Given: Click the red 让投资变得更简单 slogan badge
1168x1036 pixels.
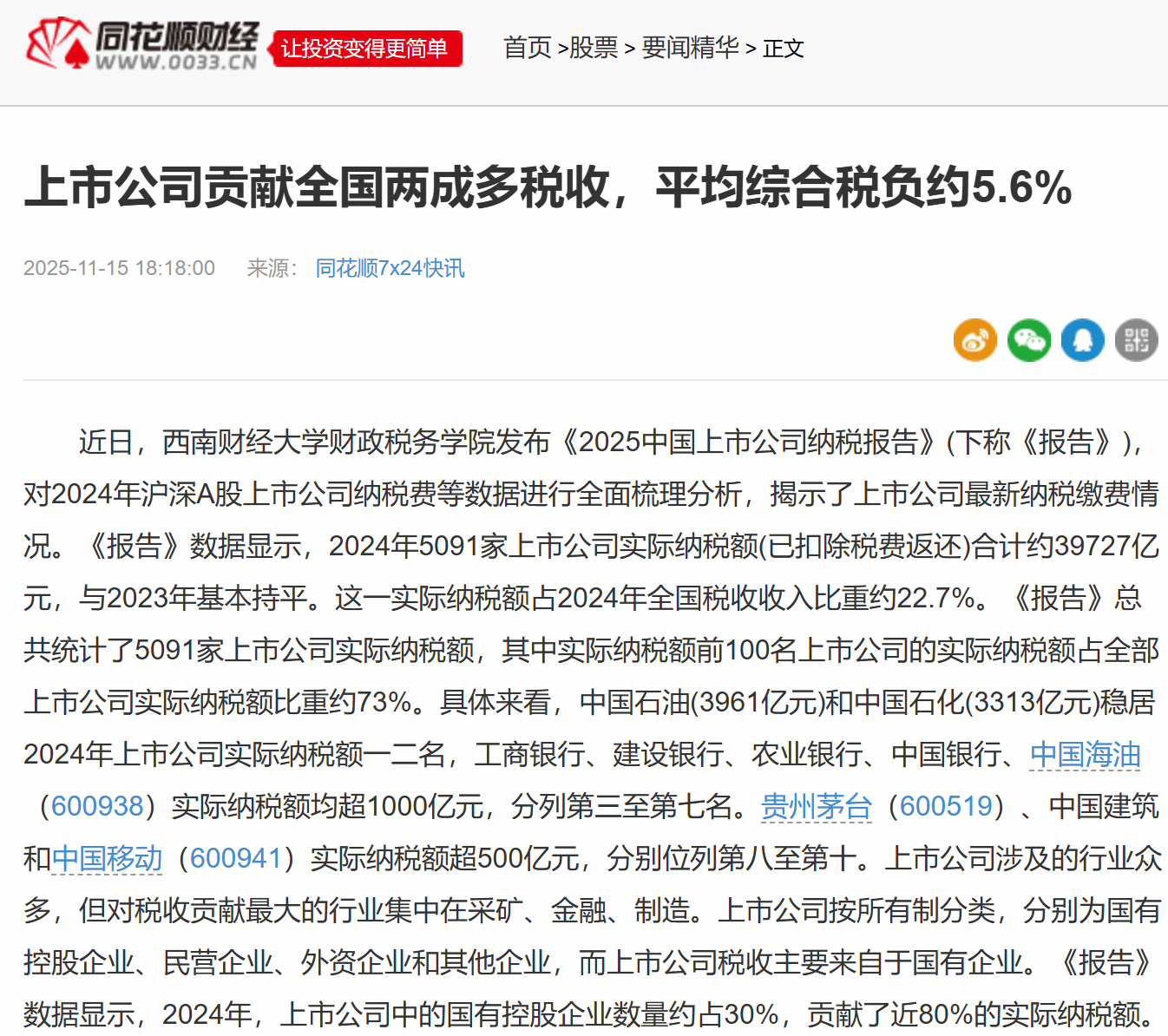Looking at the screenshot, I should pos(365,49).
